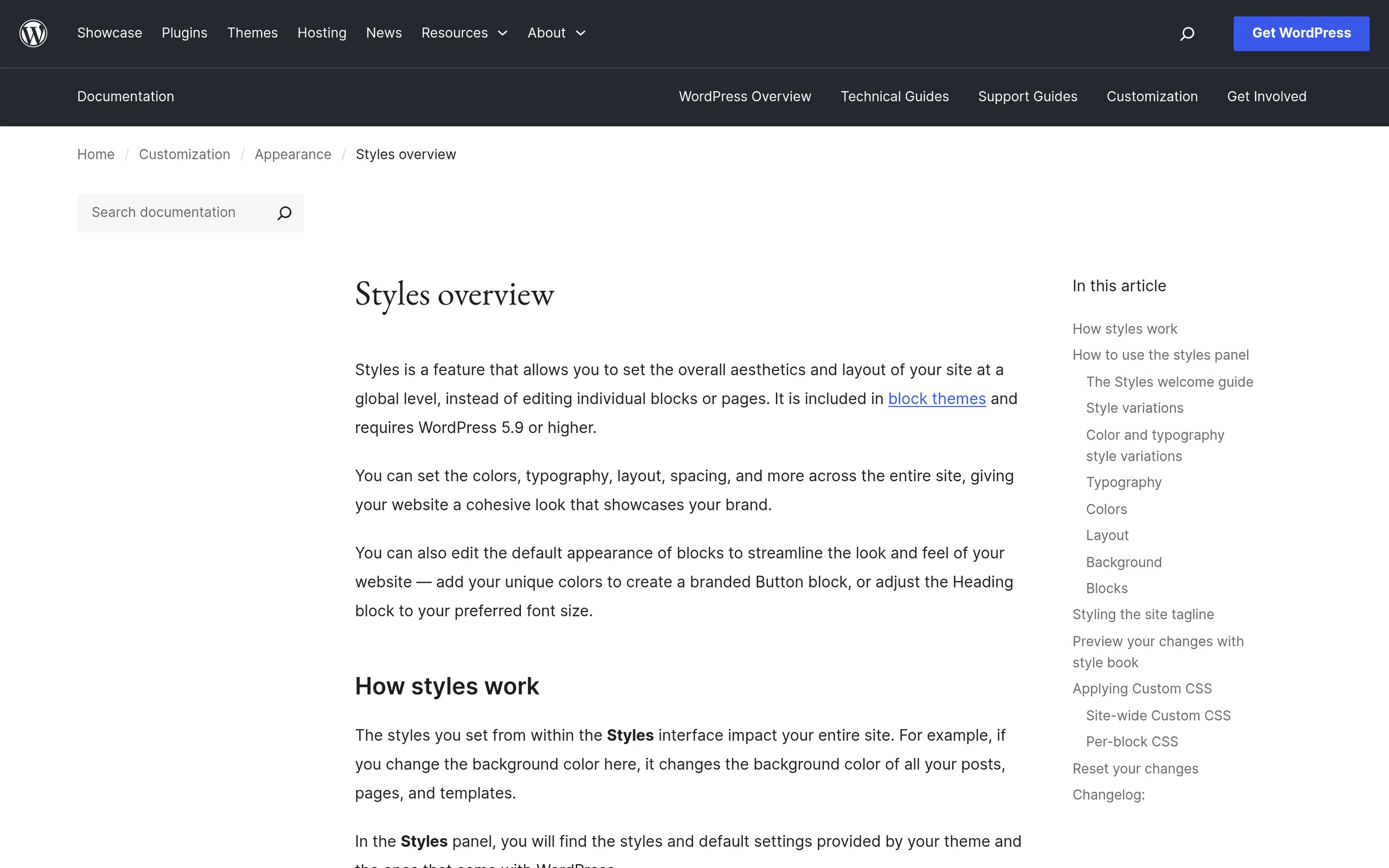
Task: Open Support Guides in documentation nav
Action: pos(1028,97)
